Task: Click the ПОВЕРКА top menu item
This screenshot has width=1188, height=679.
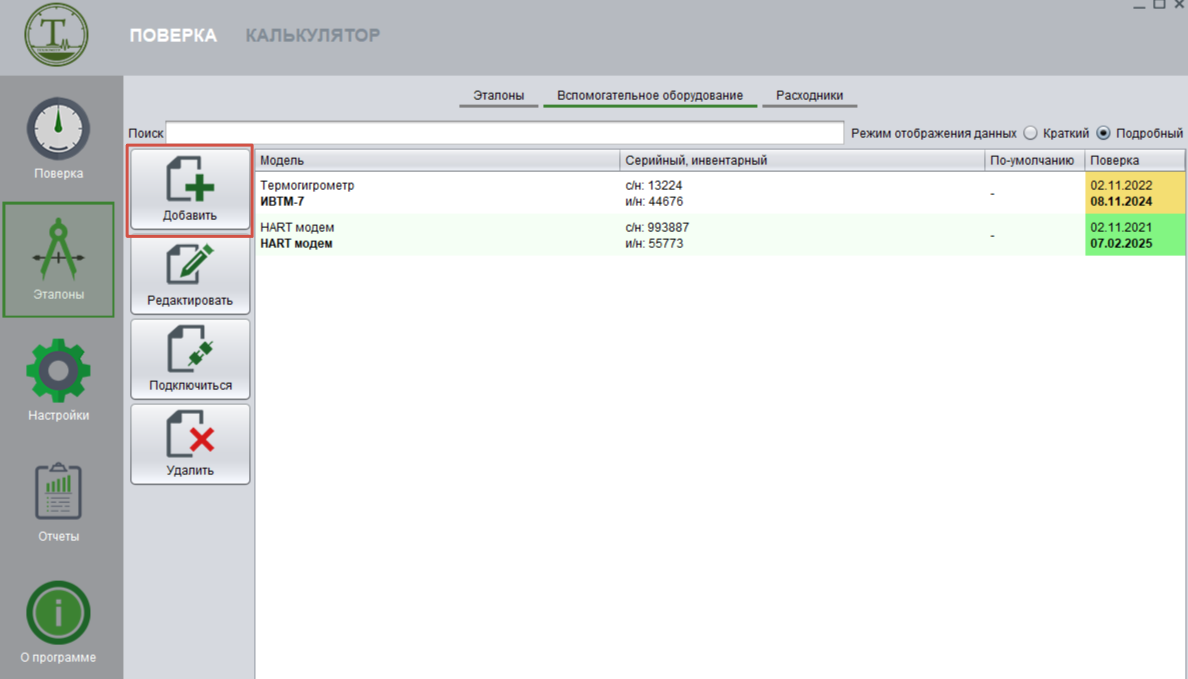Action: (173, 36)
